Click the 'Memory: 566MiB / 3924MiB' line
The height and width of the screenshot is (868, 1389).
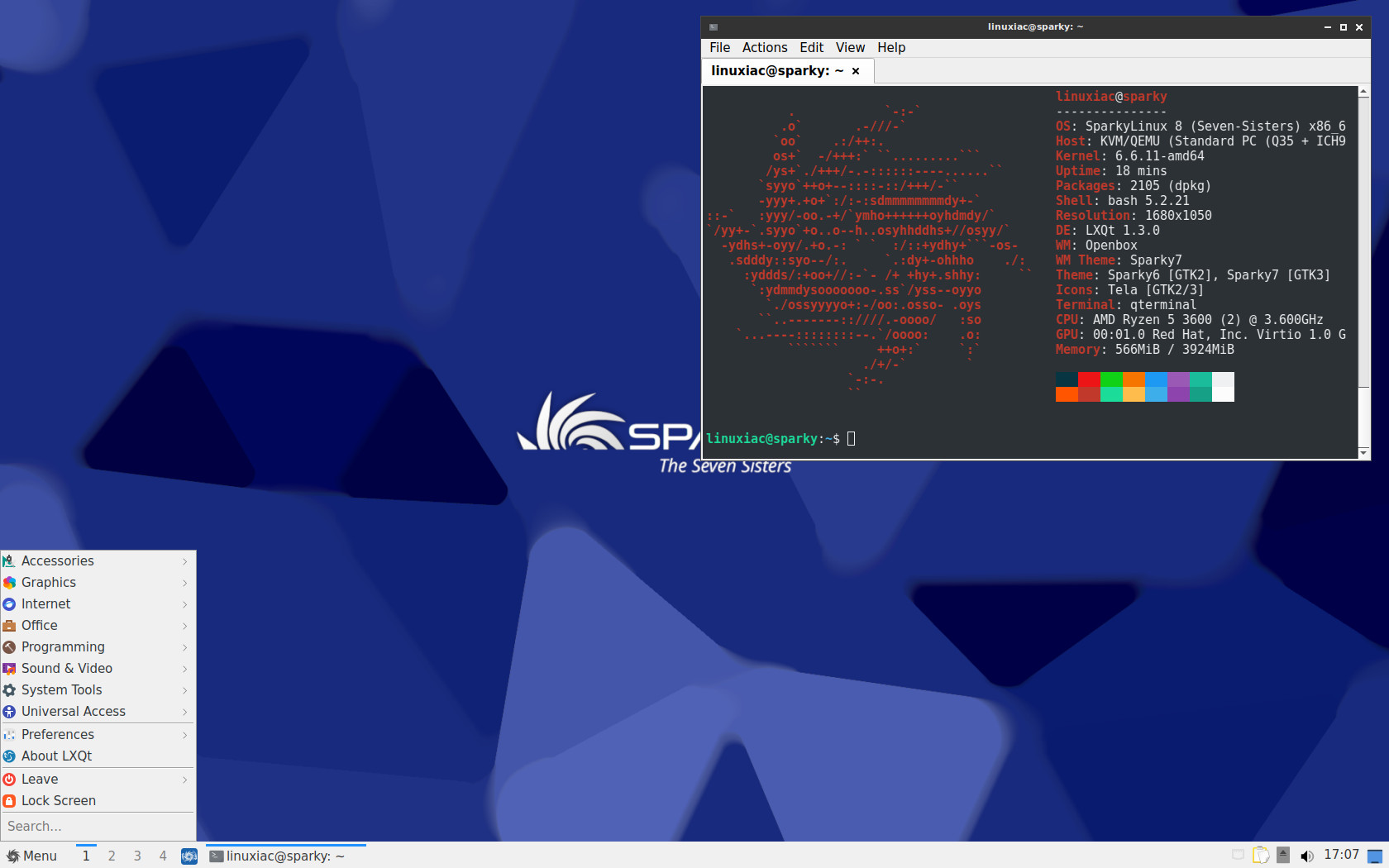tap(1144, 350)
